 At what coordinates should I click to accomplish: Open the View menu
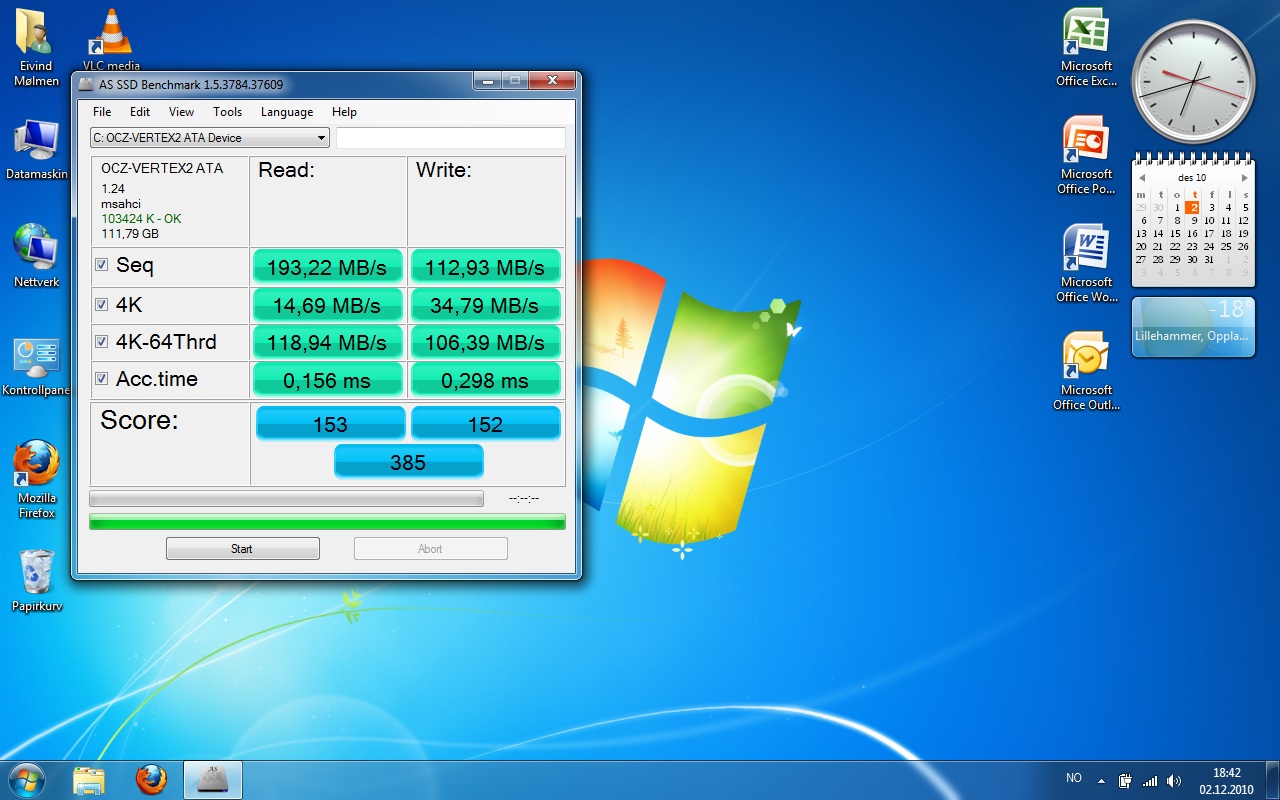coord(181,112)
